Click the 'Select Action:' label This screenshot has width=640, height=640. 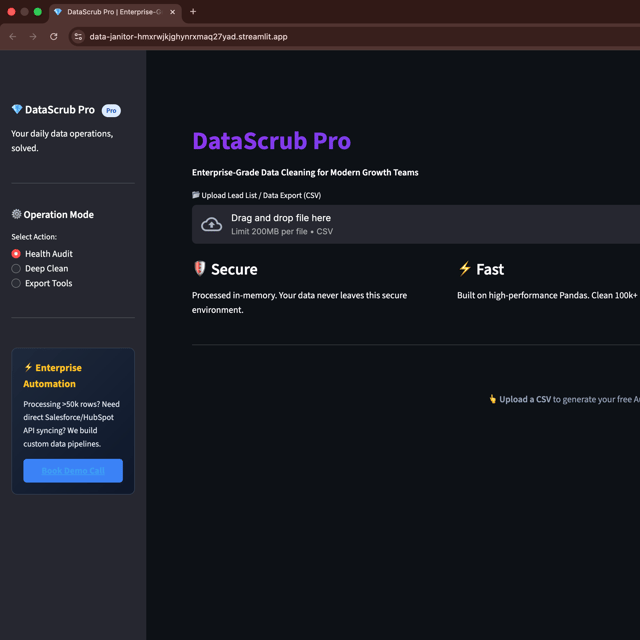[34, 237]
